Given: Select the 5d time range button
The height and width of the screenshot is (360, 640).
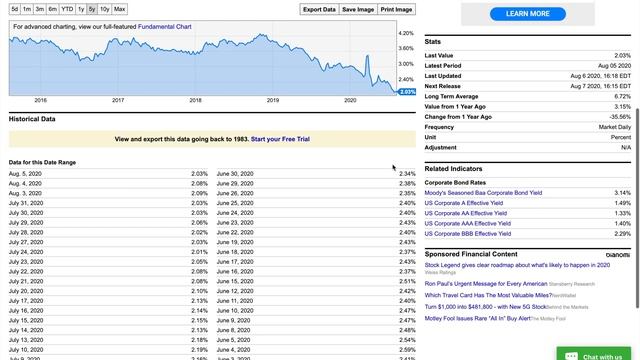Looking at the screenshot, I should pyautogui.click(x=15, y=9).
